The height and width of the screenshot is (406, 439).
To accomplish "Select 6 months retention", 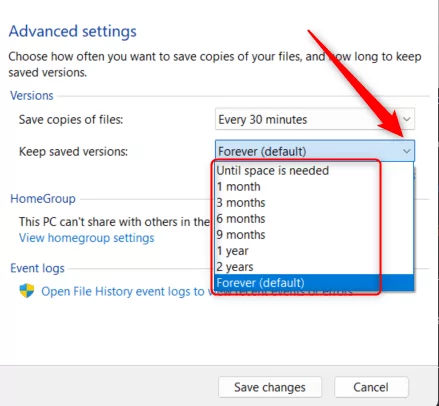I will (x=314, y=219).
